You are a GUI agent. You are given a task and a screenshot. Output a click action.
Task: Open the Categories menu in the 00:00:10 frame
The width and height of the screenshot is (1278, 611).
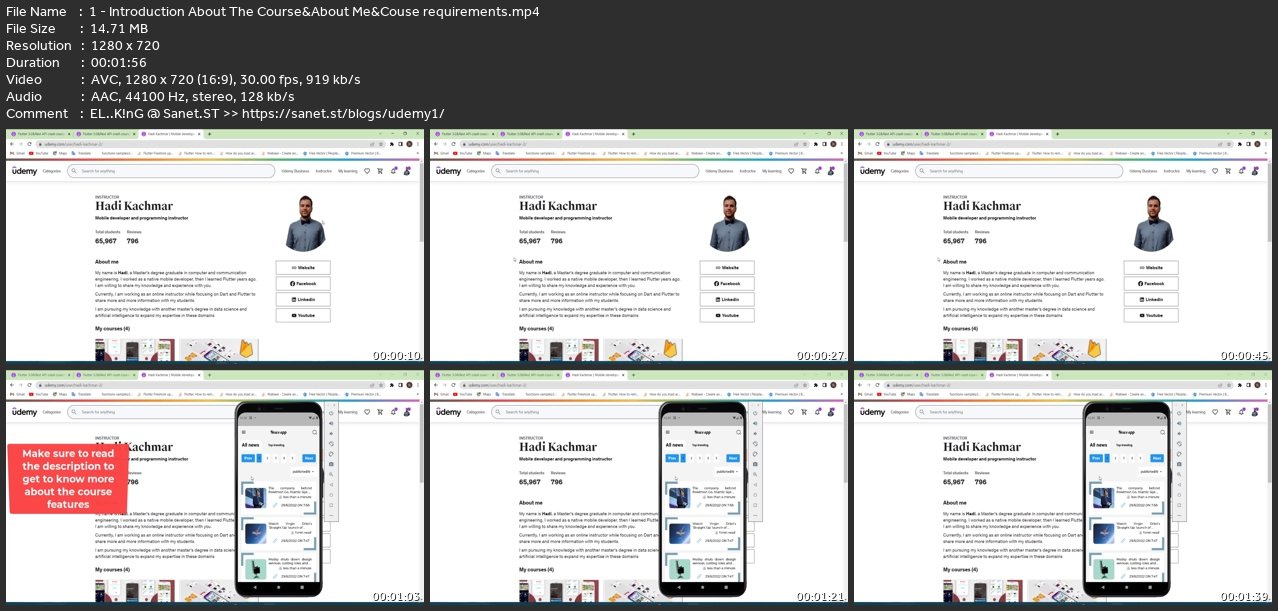click(52, 171)
